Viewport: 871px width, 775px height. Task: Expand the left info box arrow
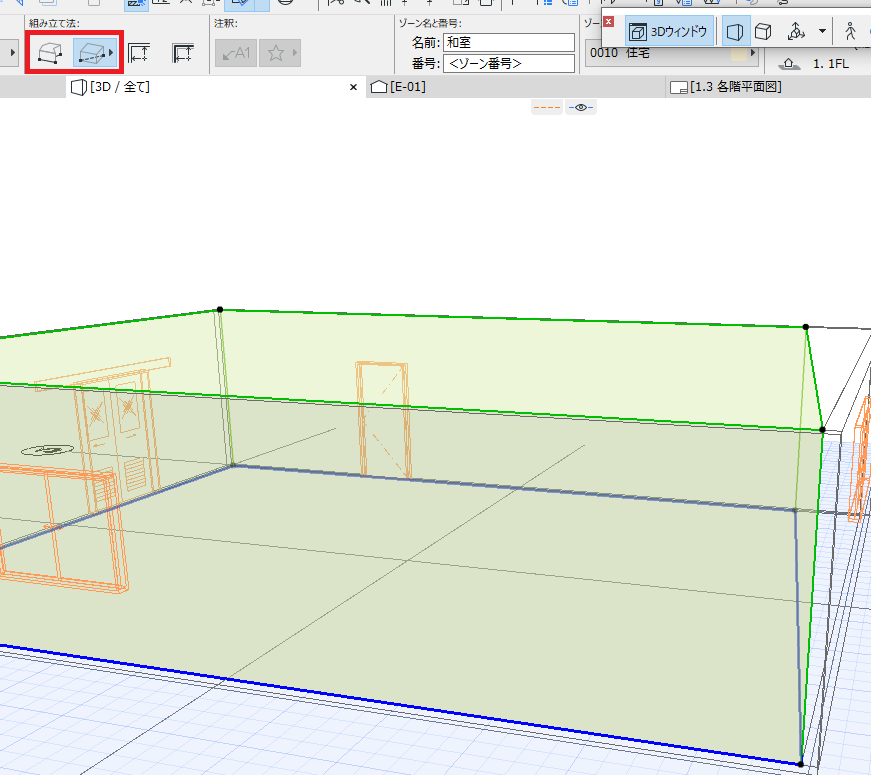(11, 53)
